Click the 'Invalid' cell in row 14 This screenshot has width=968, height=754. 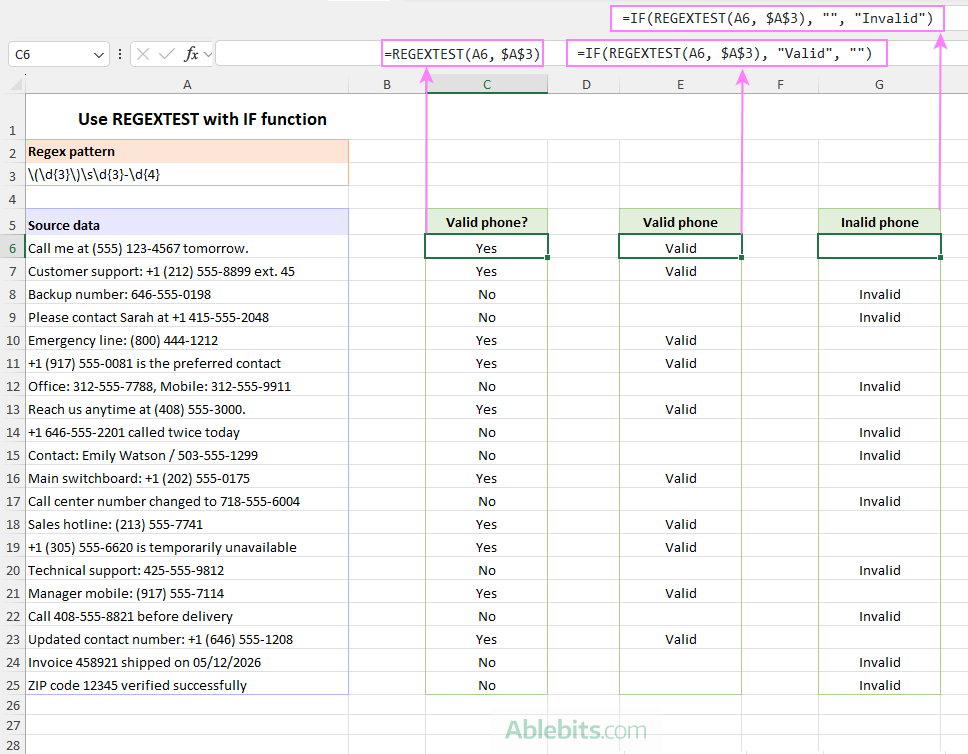pos(879,432)
